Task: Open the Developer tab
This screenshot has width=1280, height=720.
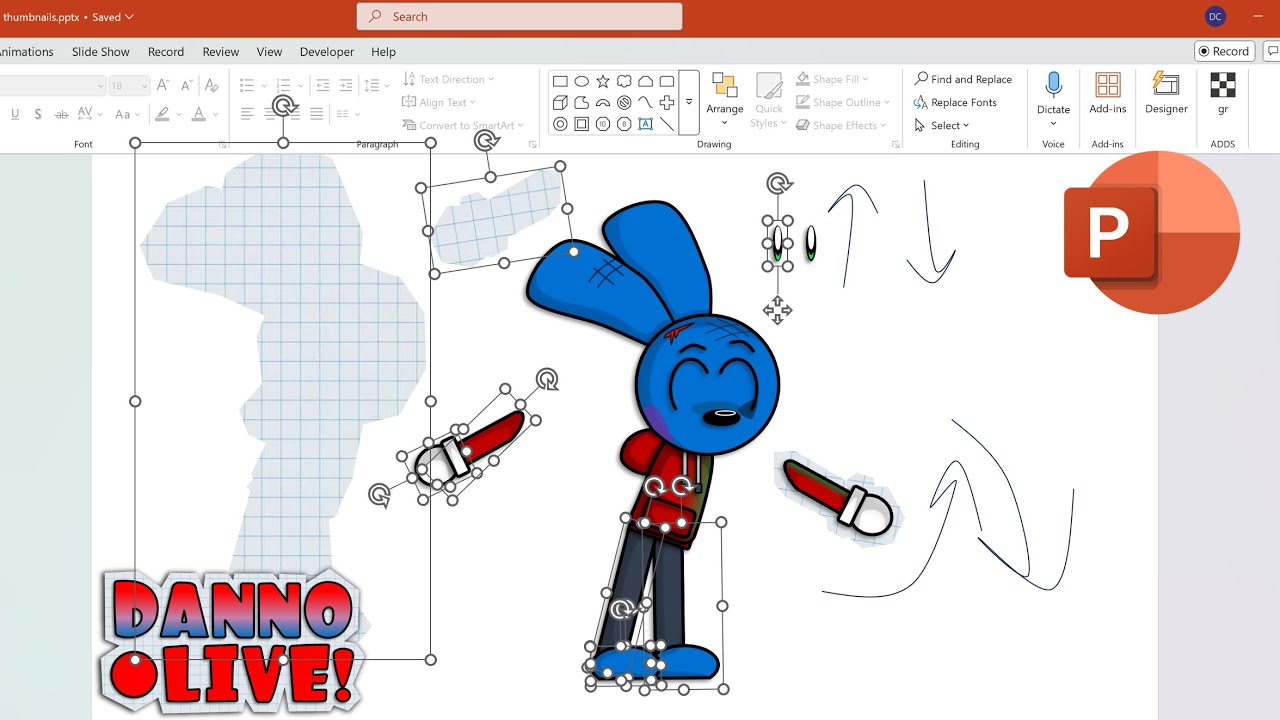Action: 327,52
